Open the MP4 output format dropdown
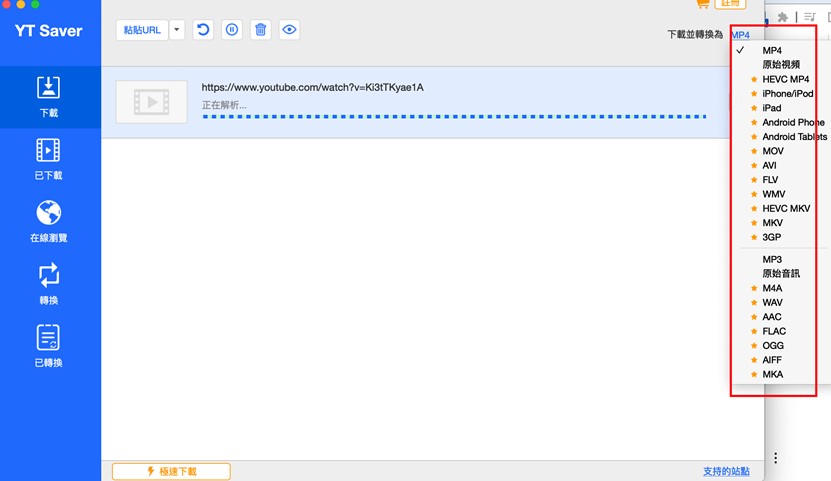 [x=740, y=35]
